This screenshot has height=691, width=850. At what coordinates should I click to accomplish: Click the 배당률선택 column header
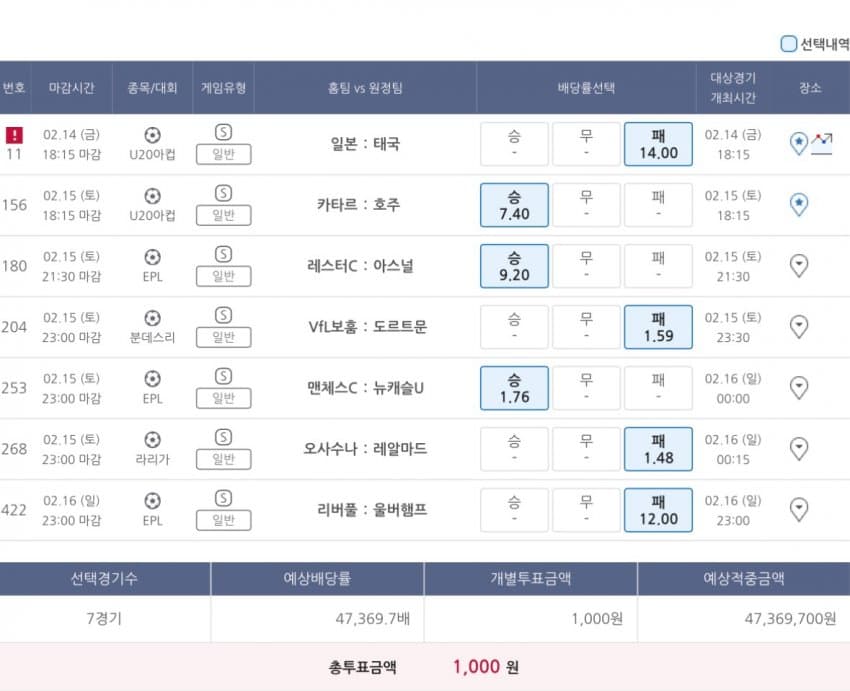tap(586, 88)
